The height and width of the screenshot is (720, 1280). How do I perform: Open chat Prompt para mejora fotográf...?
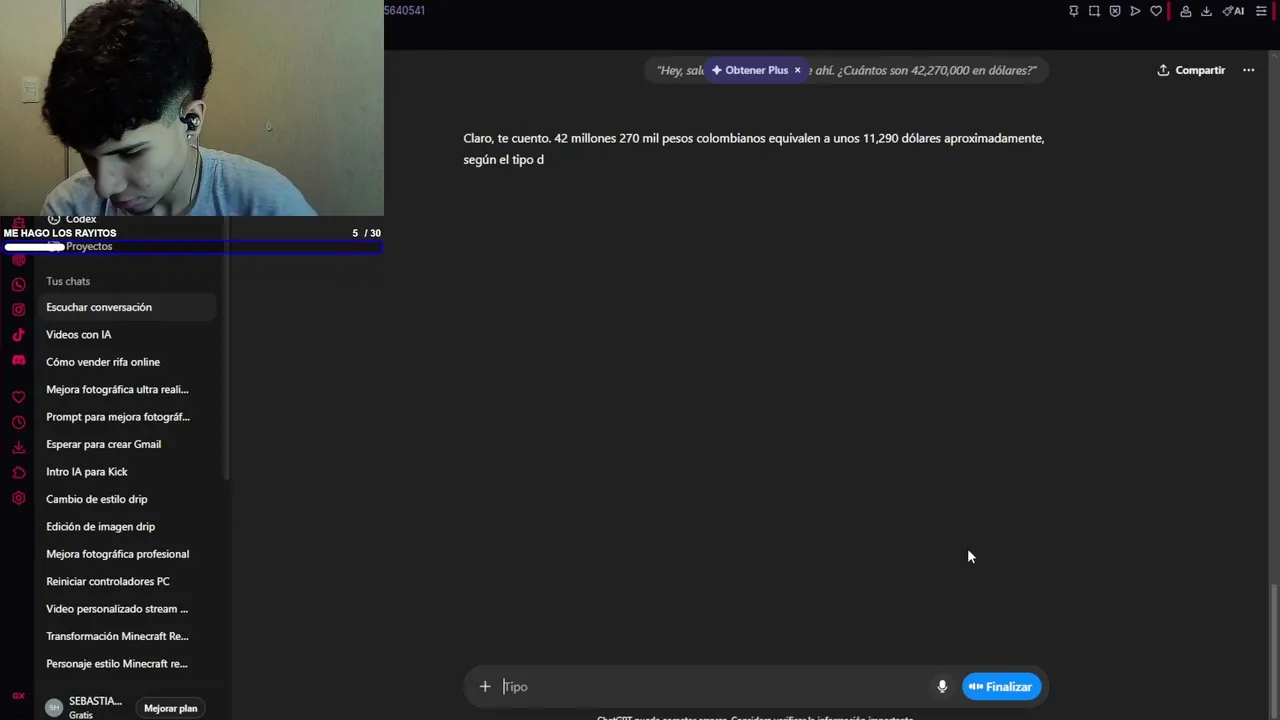pyautogui.click(x=128, y=417)
